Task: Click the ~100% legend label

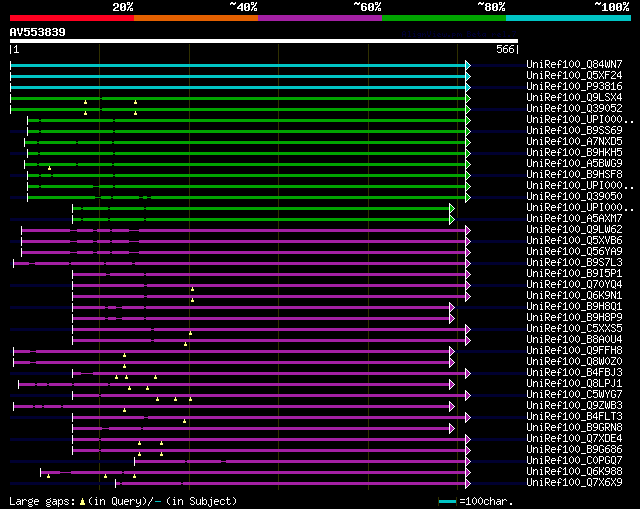Action: point(611,7)
